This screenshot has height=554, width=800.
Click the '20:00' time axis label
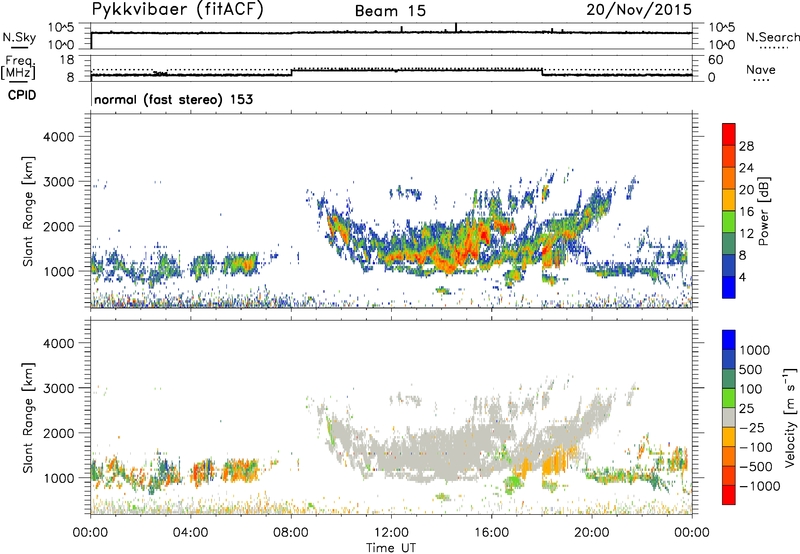click(592, 533)
